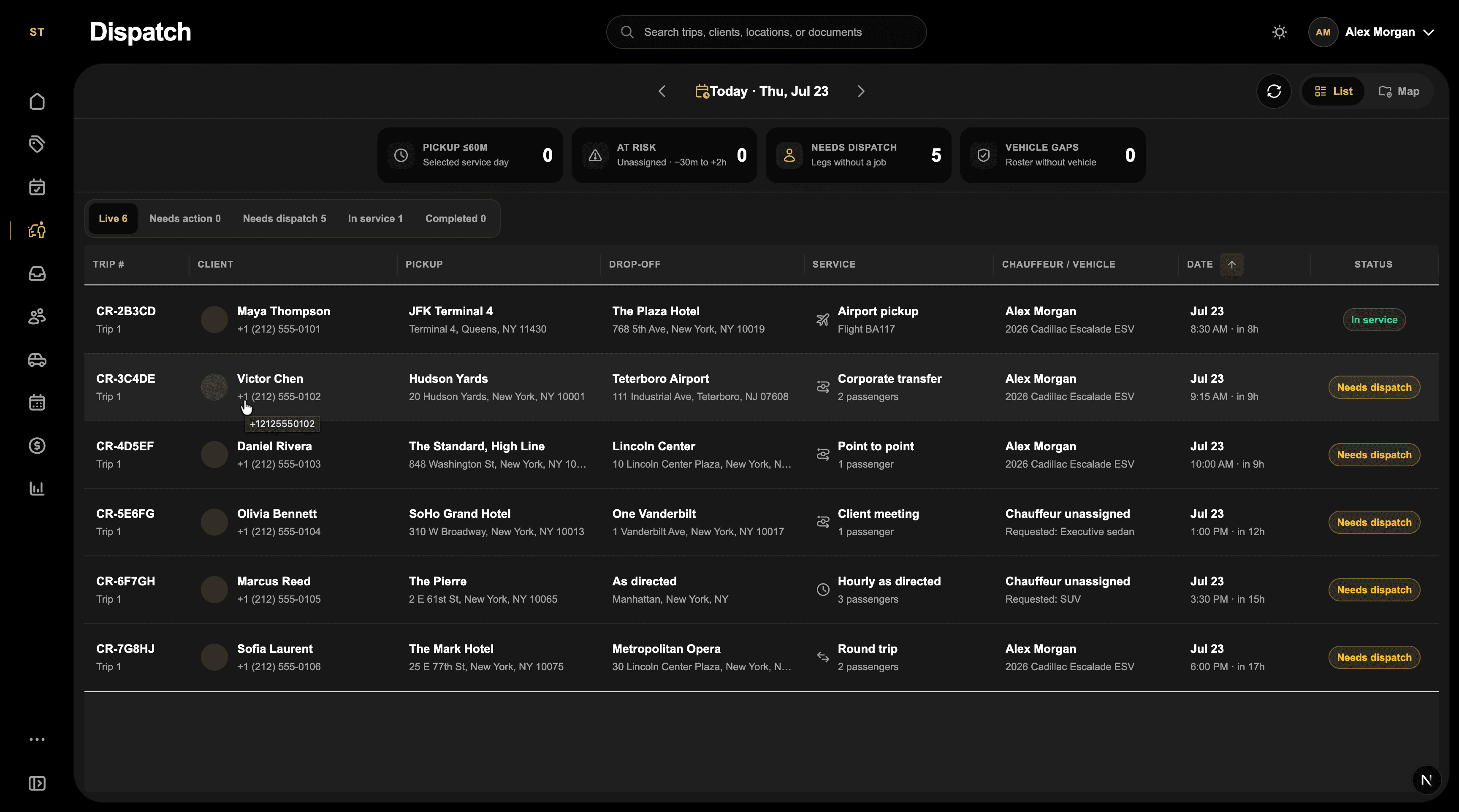Open the calendar check icon in the sidebar
The width and height of the screenshot is (1459, 812).
point(37,187)
